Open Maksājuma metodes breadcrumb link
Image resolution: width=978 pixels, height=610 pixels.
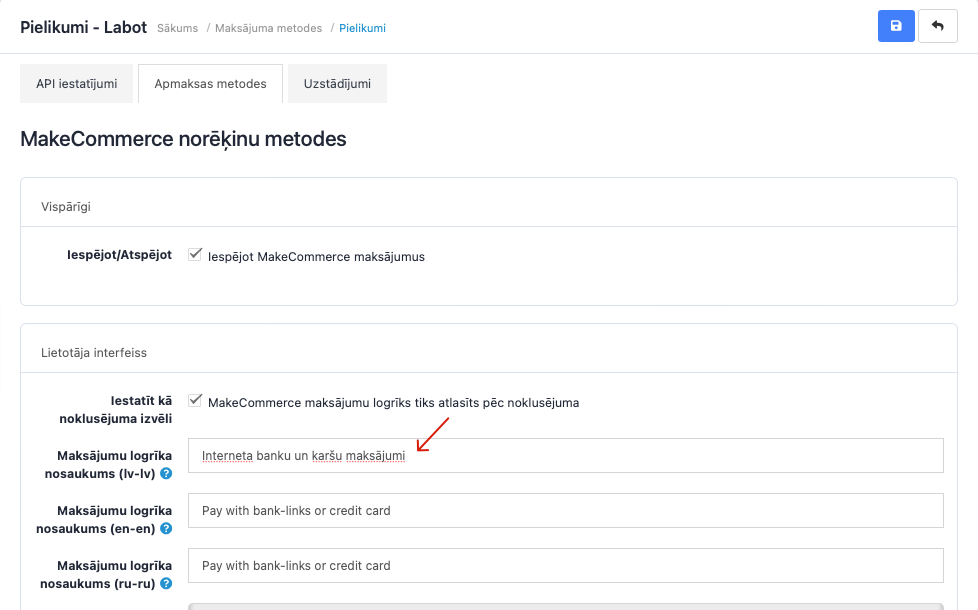pos(268,28)
